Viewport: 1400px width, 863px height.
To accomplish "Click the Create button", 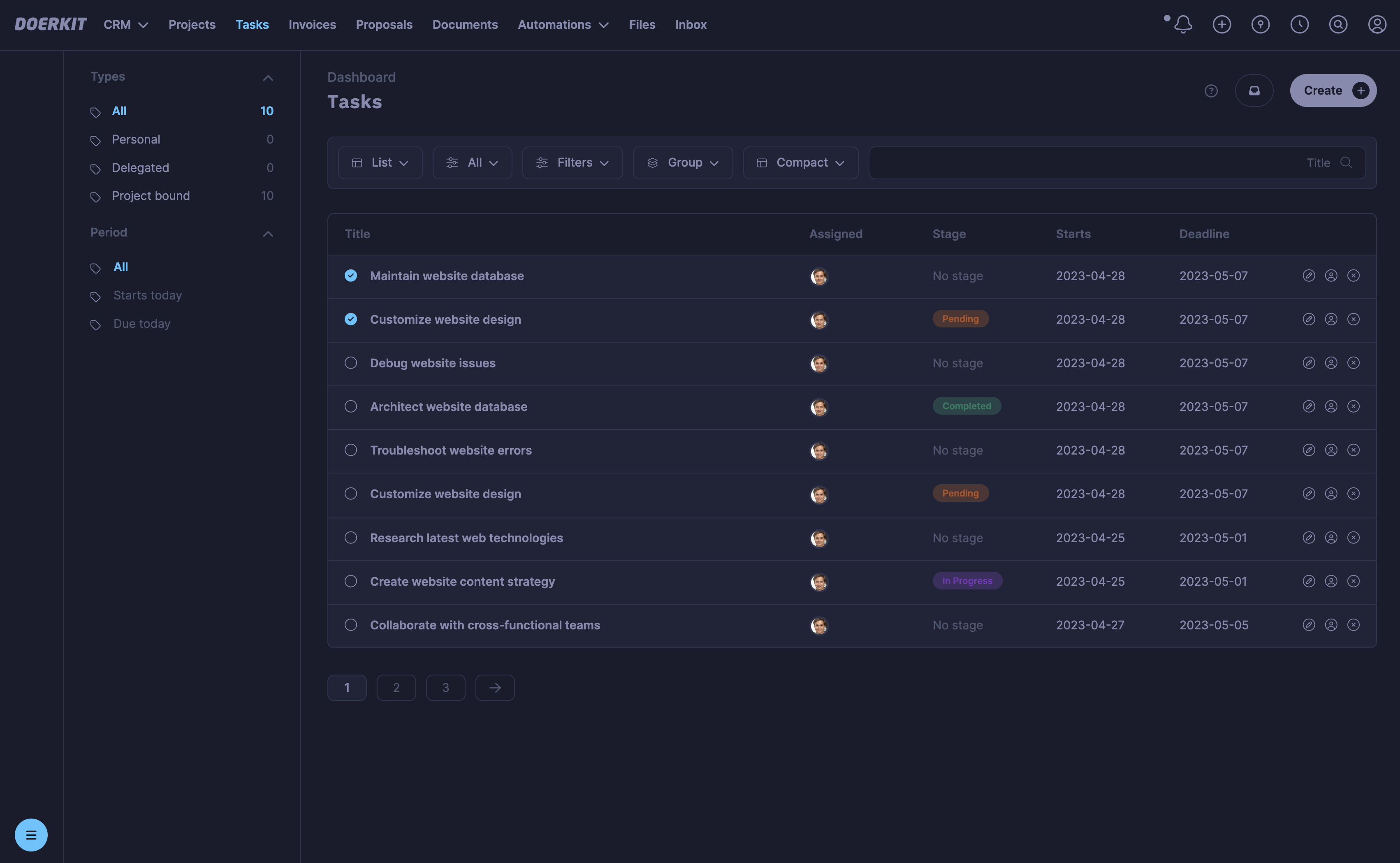I will pyautogui.click(x=1333, y=90).
